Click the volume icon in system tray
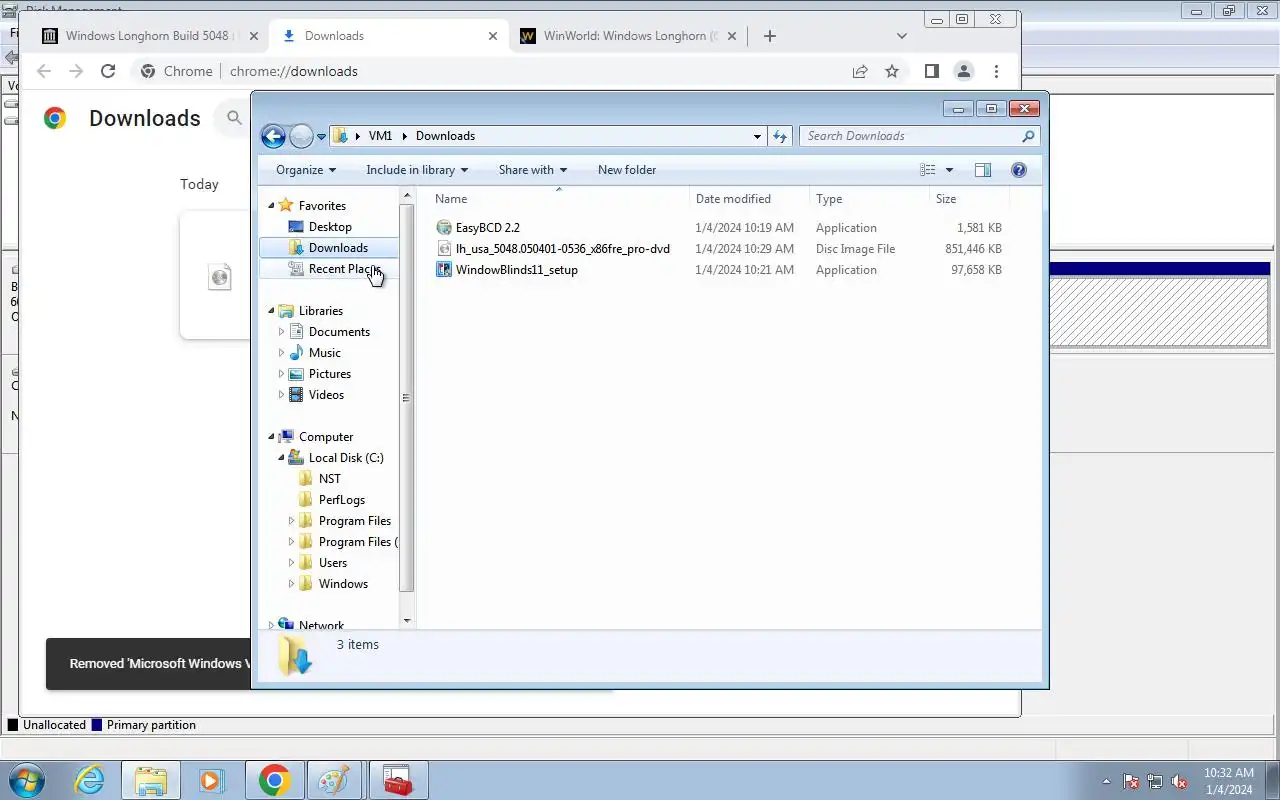Screen dimensions: 1280x800 point(1179,782)
